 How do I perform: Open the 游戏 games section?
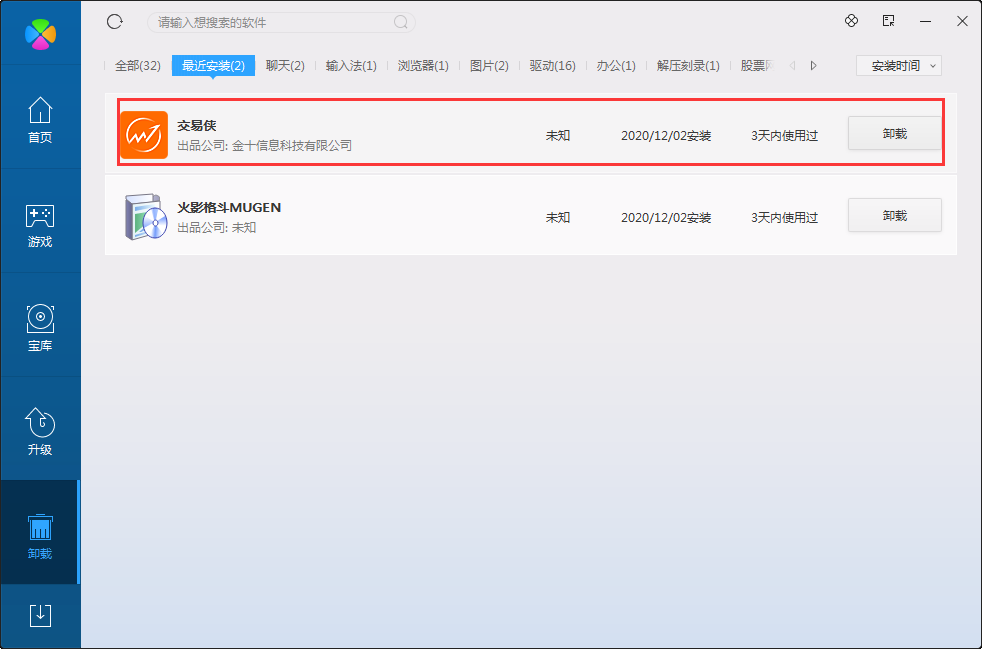(x=40, y=224)
